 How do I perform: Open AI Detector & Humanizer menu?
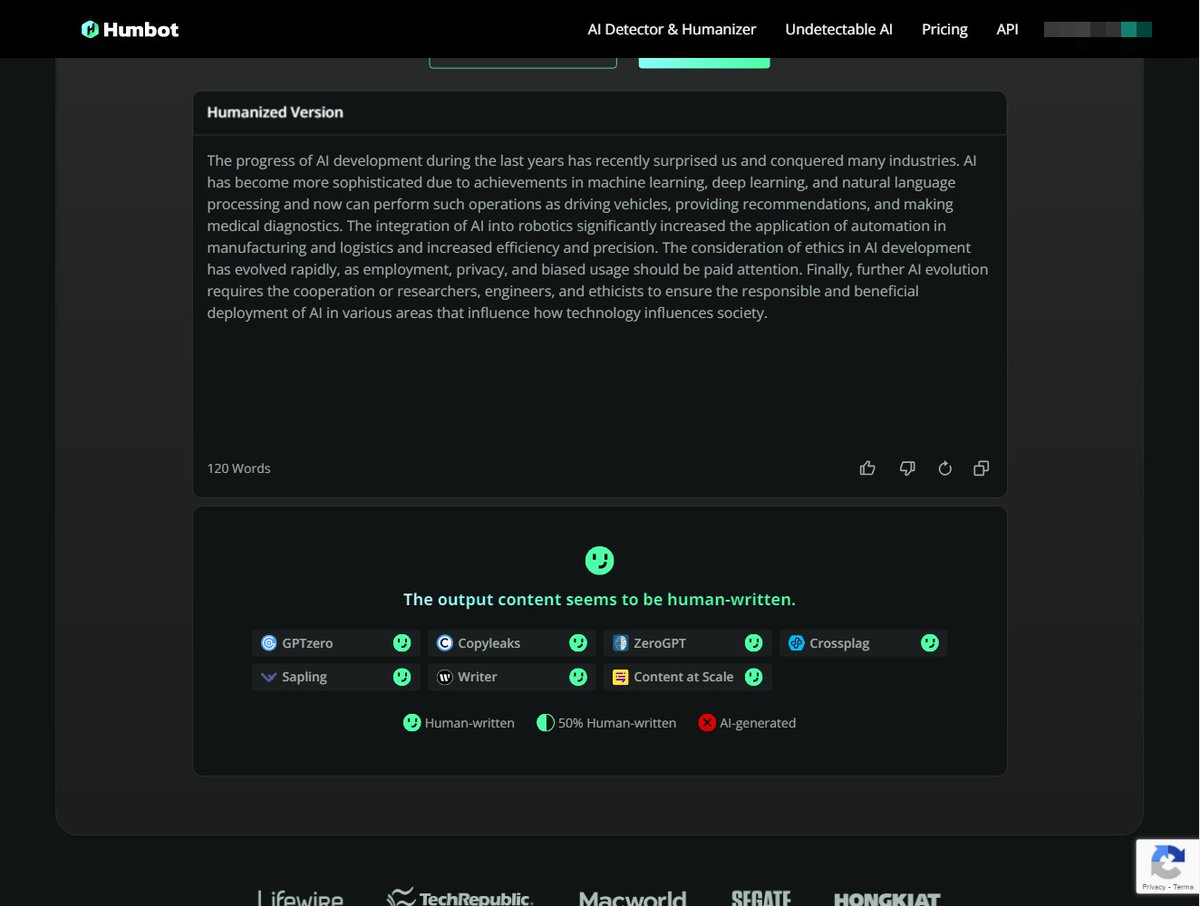[672, 29]
